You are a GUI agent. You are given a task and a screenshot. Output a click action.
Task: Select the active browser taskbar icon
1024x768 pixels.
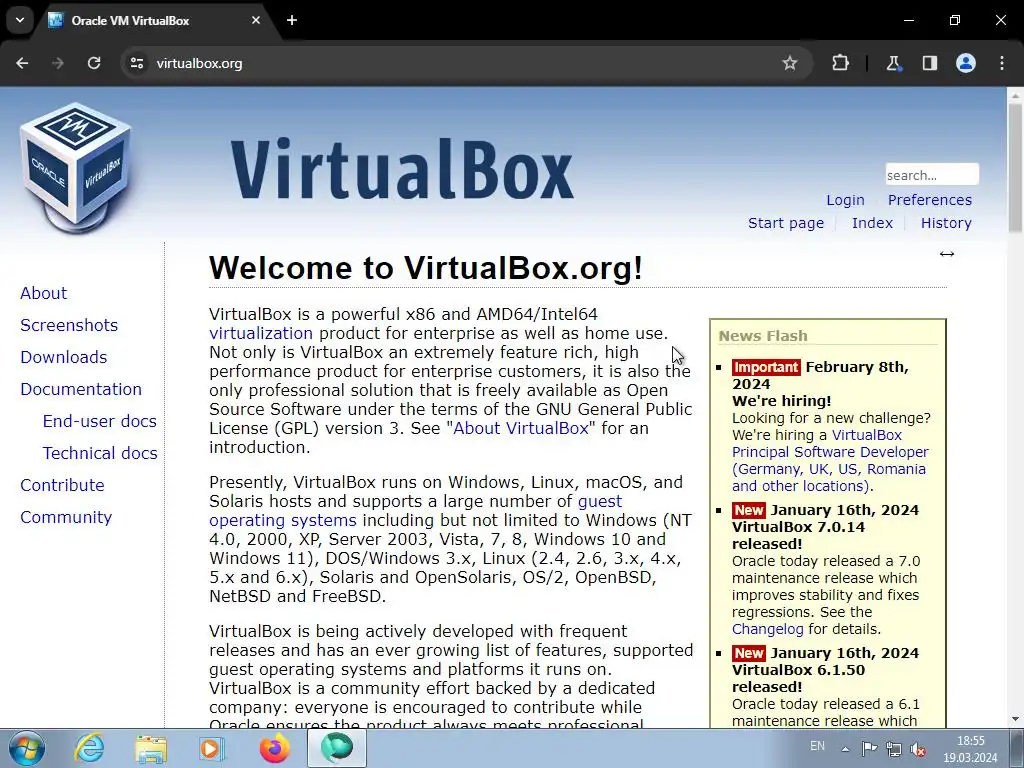coord(337,748)
